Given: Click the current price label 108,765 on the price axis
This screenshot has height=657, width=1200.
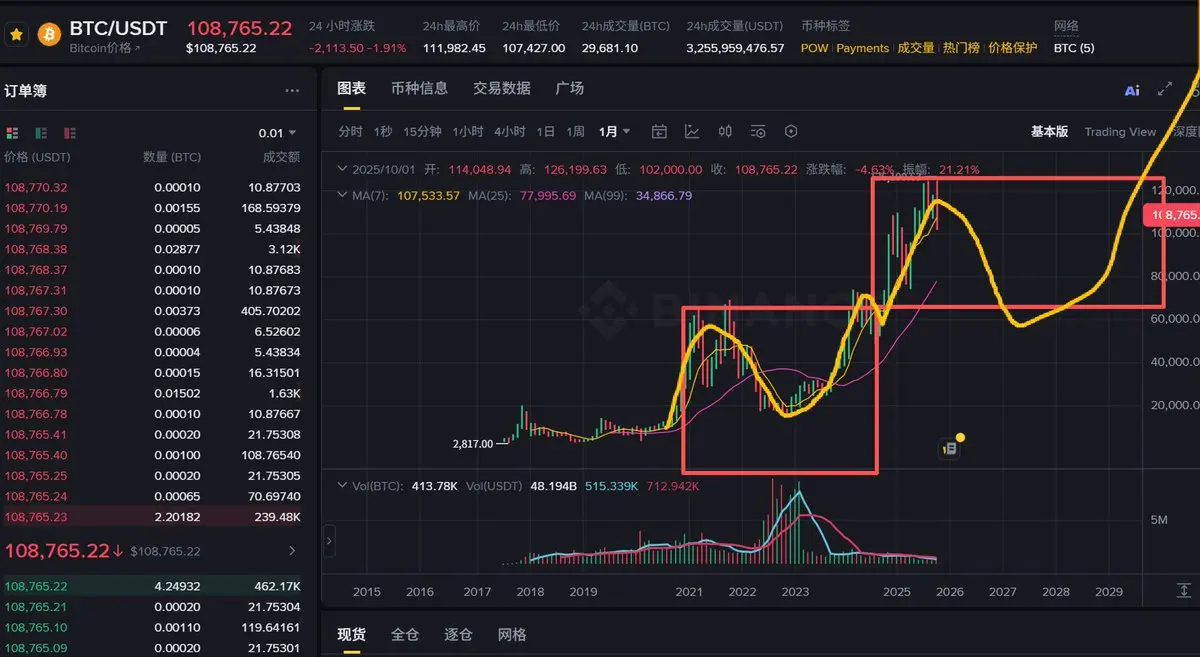Looking at the screenshot, I should click(x=1171, y=214).
